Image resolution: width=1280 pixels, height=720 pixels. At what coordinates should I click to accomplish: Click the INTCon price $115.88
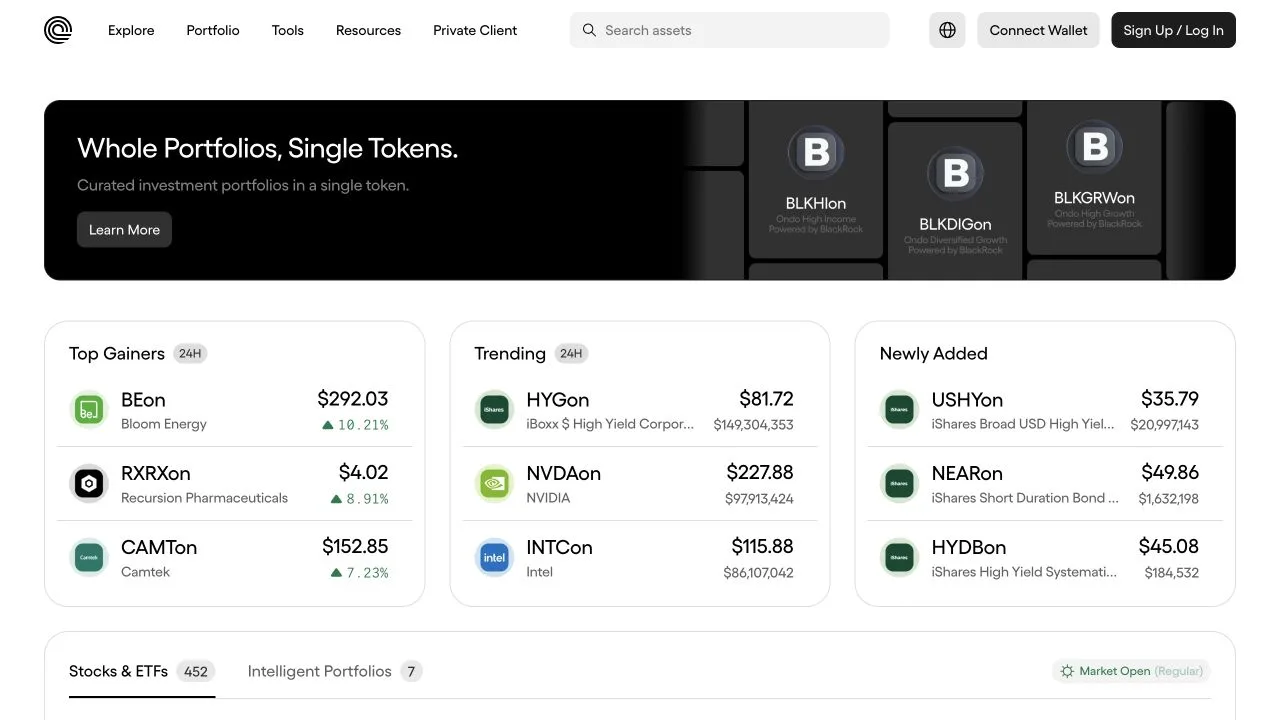(x=762, y=547)
